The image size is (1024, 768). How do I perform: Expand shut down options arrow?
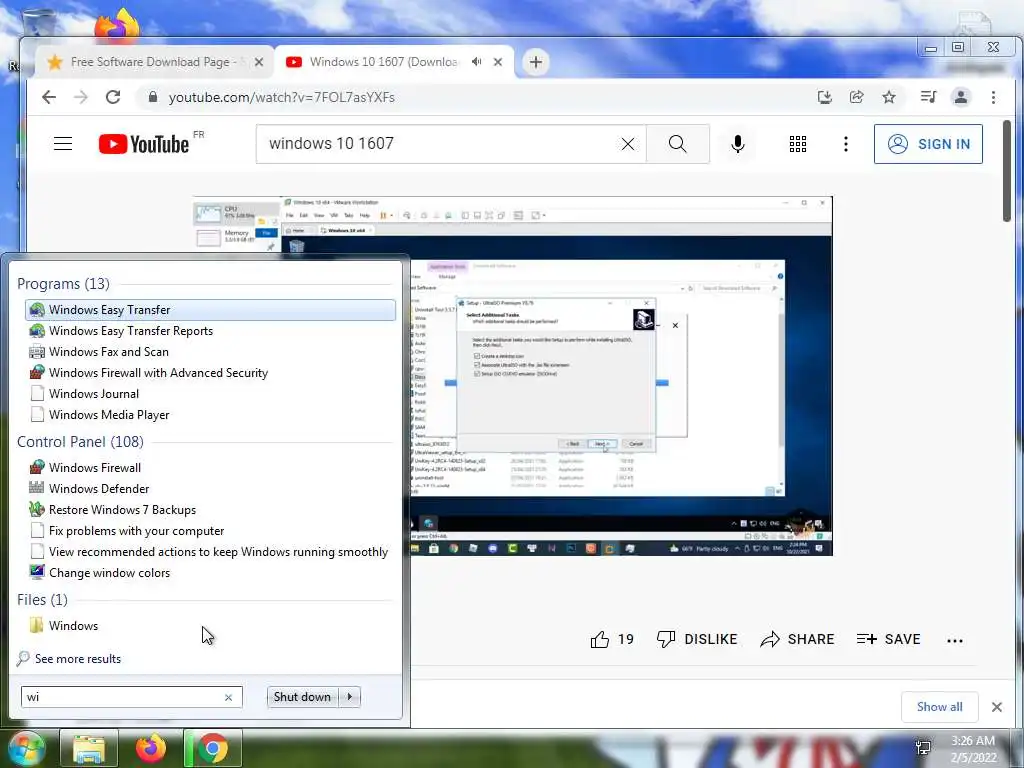pyautogui.click(x=350, y=697)
